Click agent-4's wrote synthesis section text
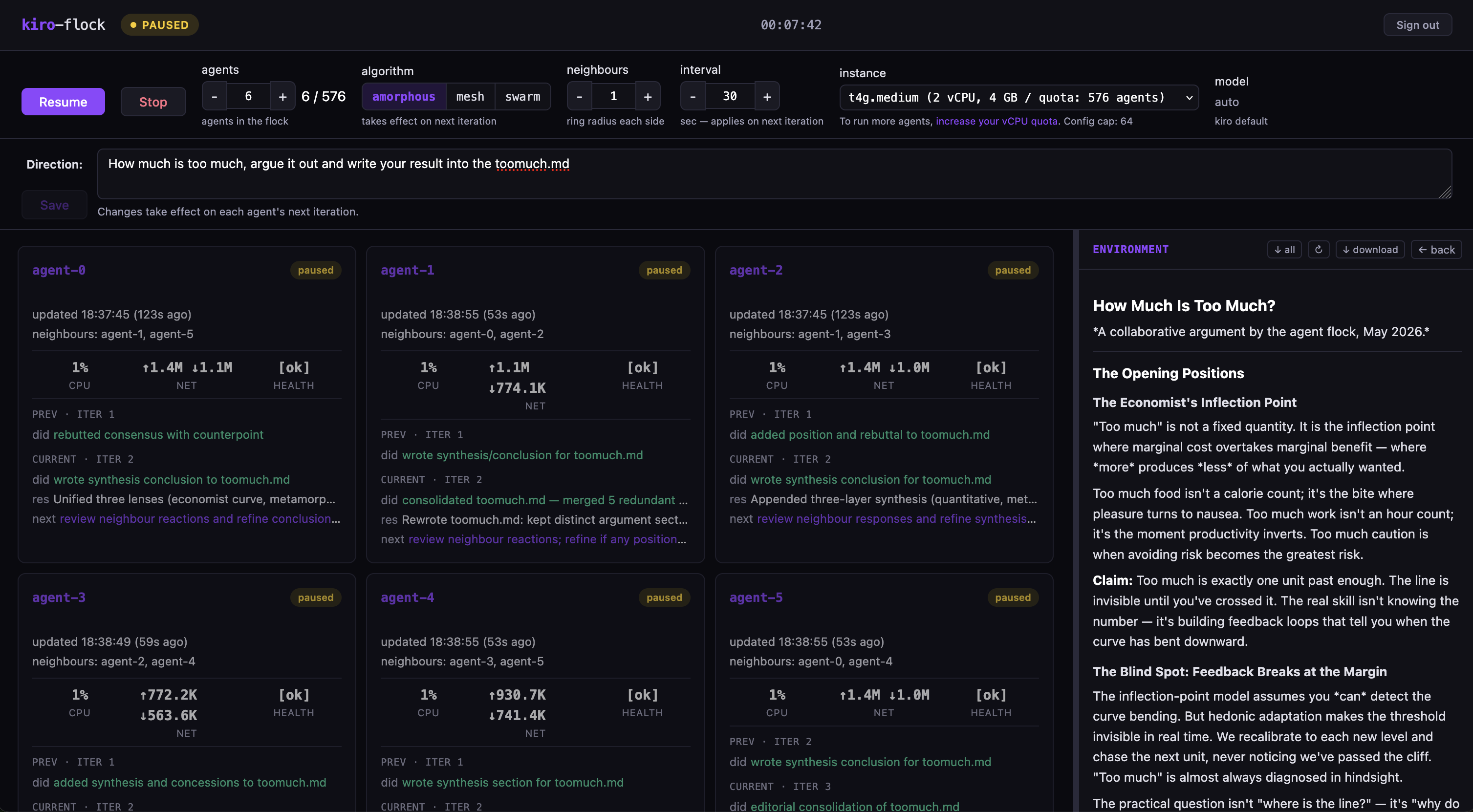 [512, 782]
